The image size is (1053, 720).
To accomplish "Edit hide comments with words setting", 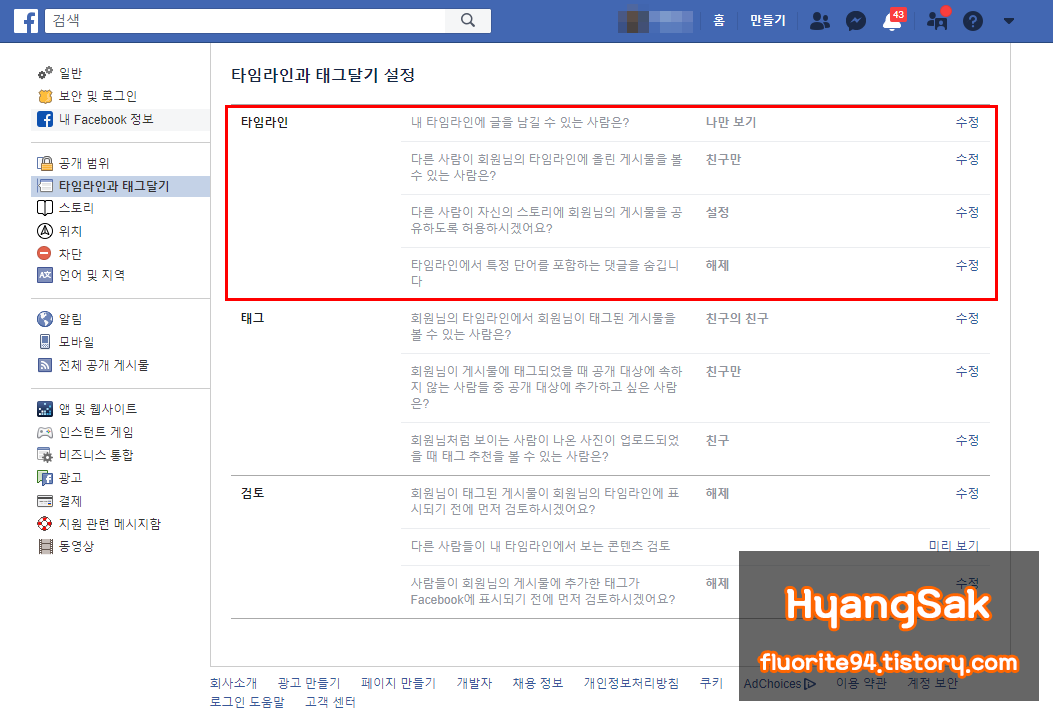I will tap(967, 265).
